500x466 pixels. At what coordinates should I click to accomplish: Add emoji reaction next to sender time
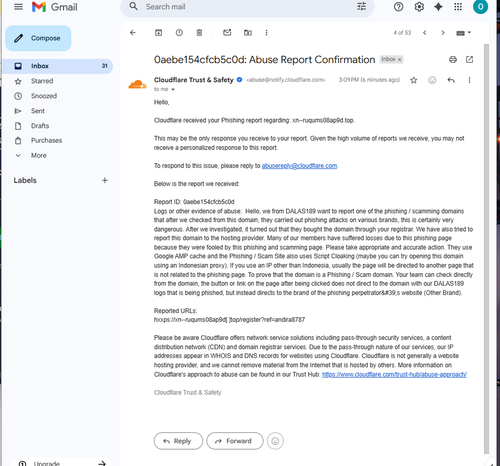pyautogui.click(x=432, y=80)
